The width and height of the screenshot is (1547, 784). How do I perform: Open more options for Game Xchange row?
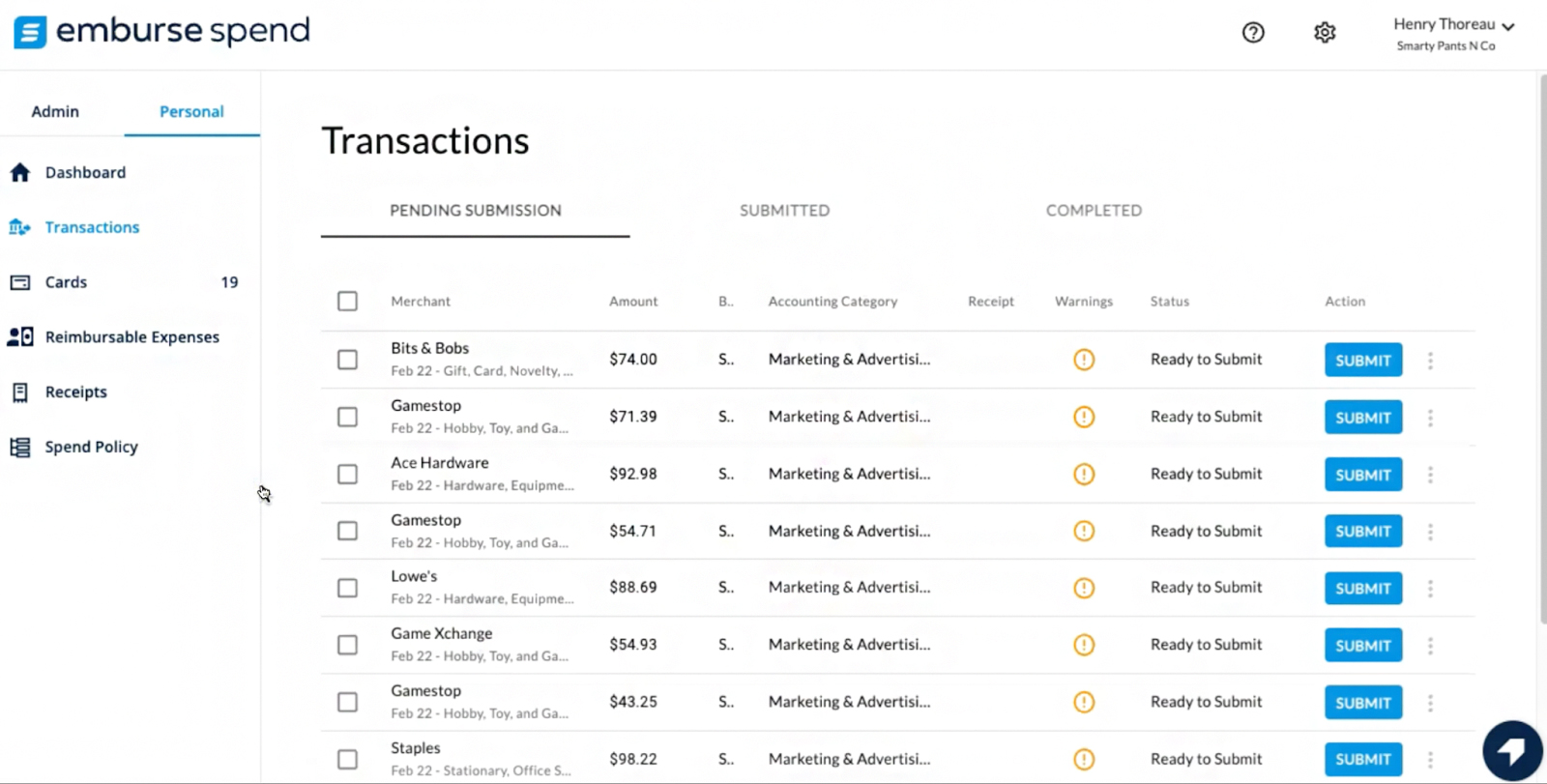click(1430, 645)
